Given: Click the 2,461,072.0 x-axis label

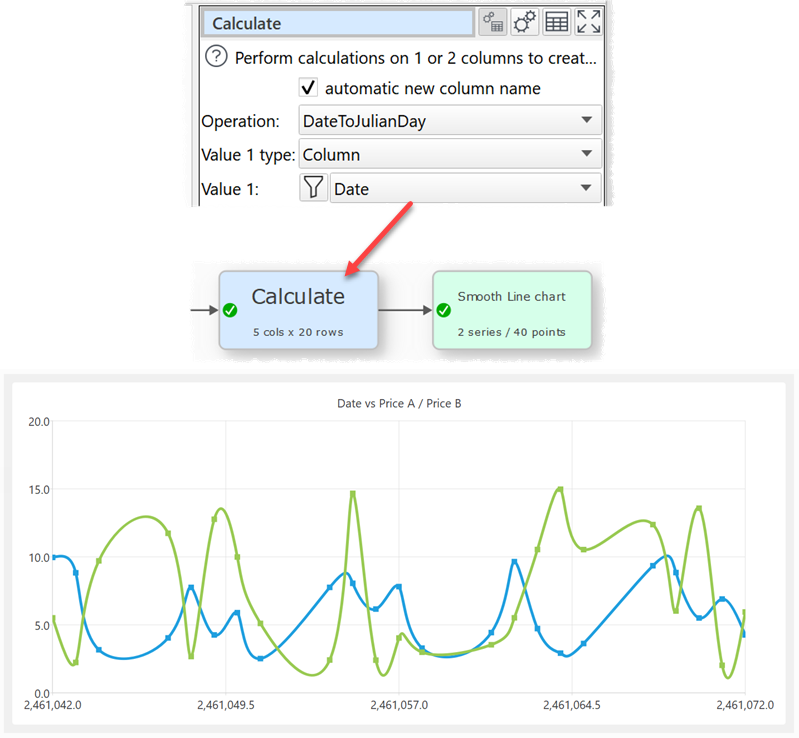Looking at the screenshot, I should coord(745,705).
